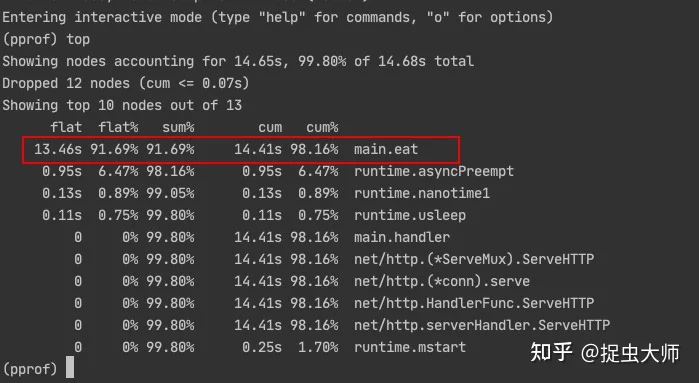Click the 'top' command text
The width and height of the screenshot is (699, 383).
click(x=78, y=40)
